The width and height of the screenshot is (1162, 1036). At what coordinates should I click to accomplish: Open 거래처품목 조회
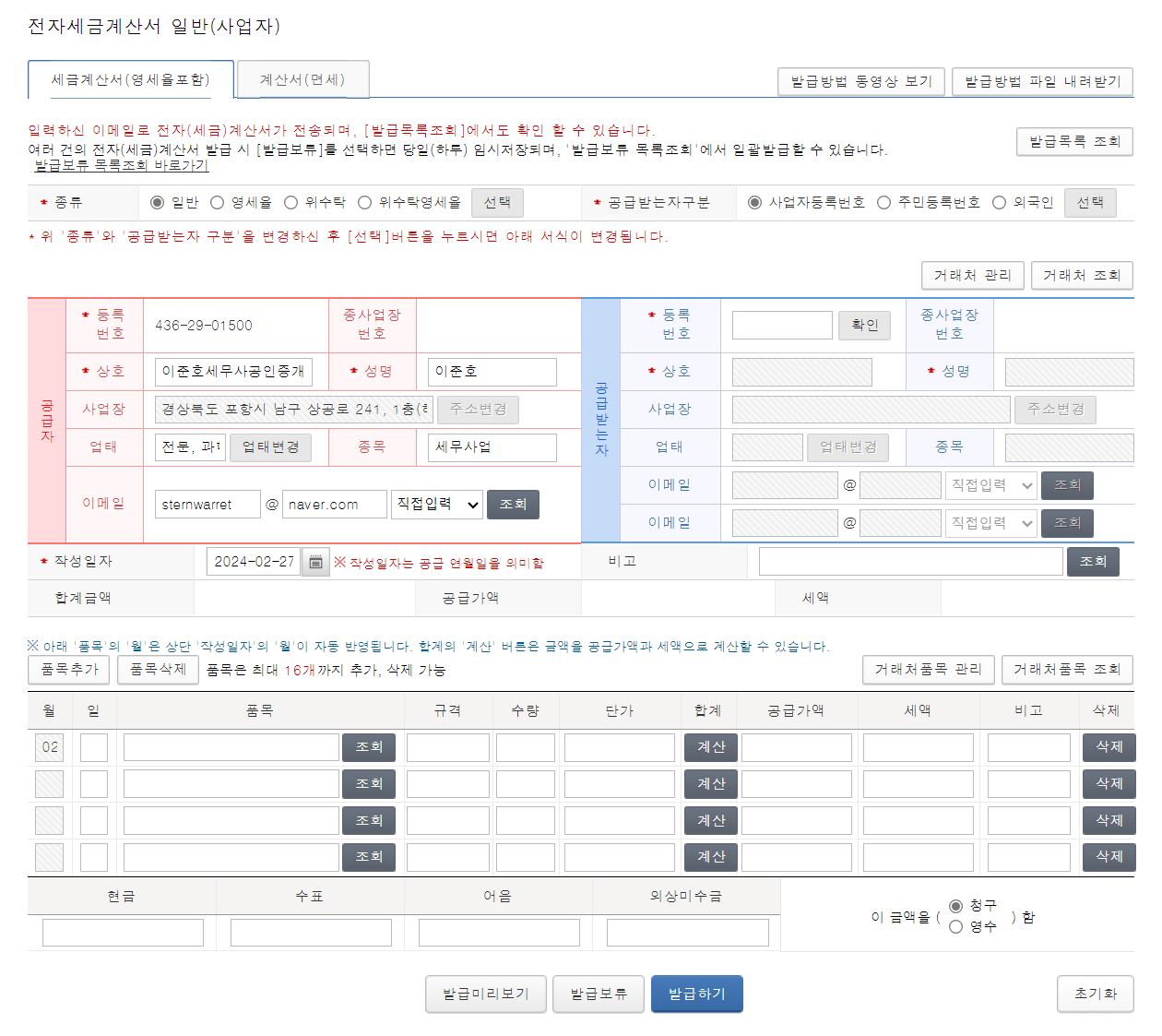click(1068, 669)
